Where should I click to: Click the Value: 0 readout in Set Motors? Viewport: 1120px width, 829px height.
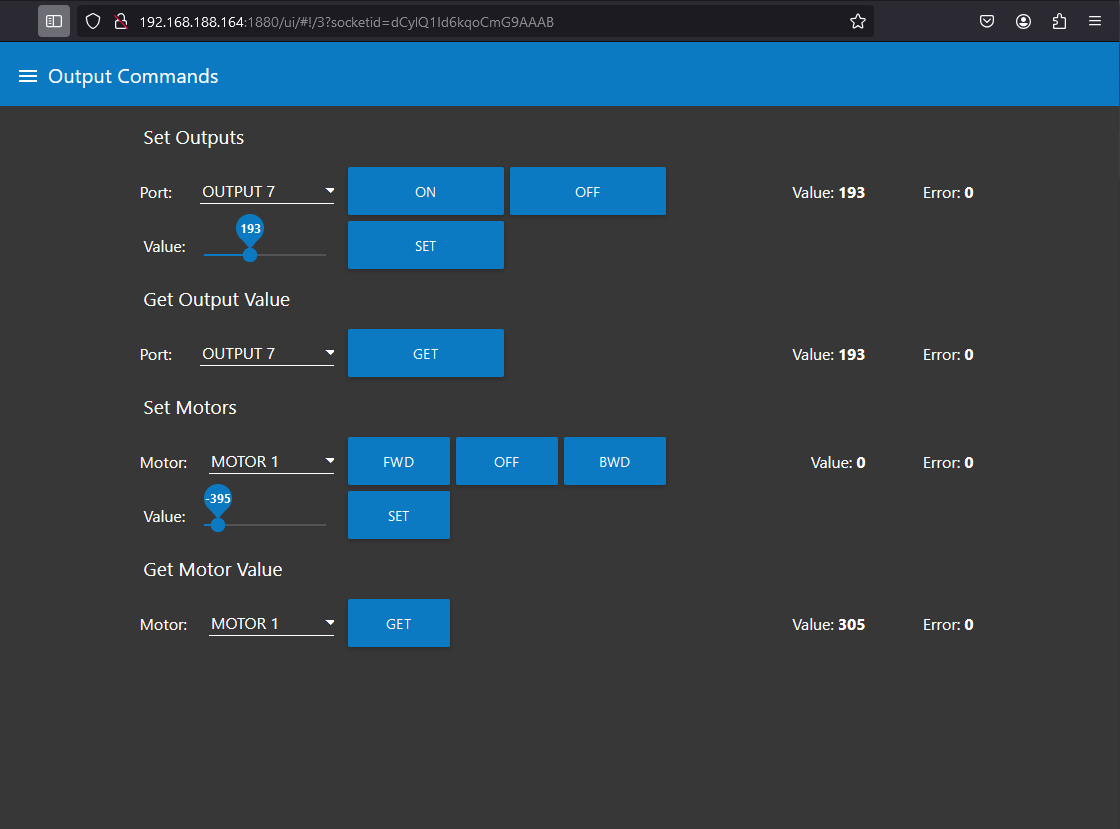(838, 463)
